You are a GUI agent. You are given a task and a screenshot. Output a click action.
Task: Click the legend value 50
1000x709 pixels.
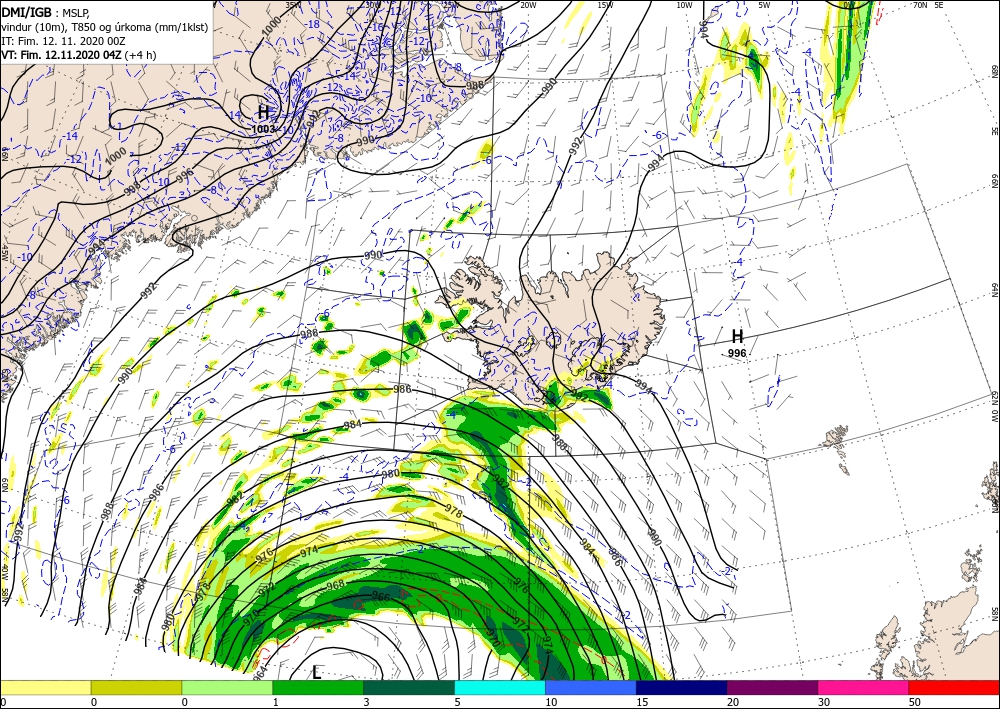click(914, 702)
